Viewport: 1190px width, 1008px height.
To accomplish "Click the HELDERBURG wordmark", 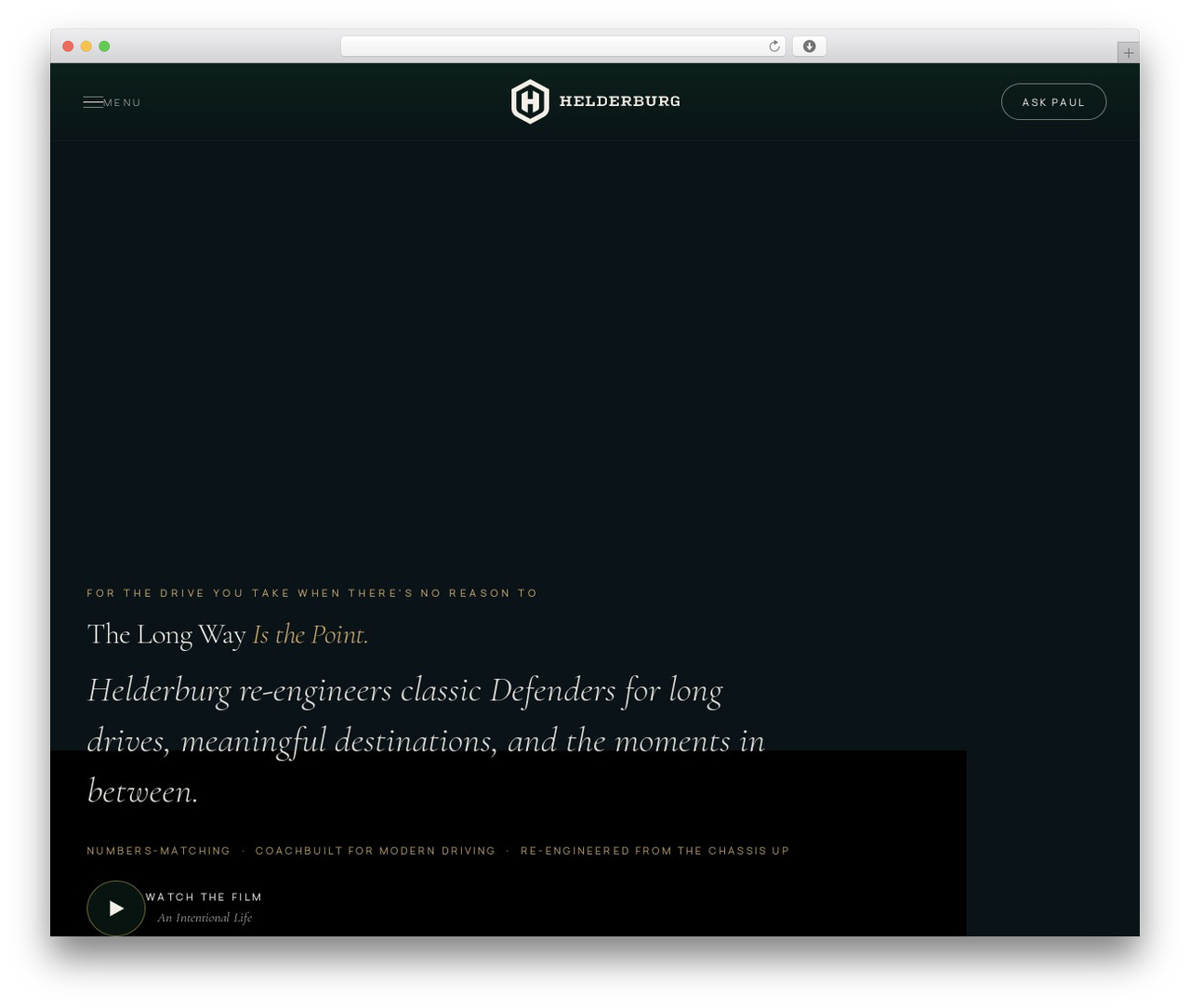I will (620, 101).
